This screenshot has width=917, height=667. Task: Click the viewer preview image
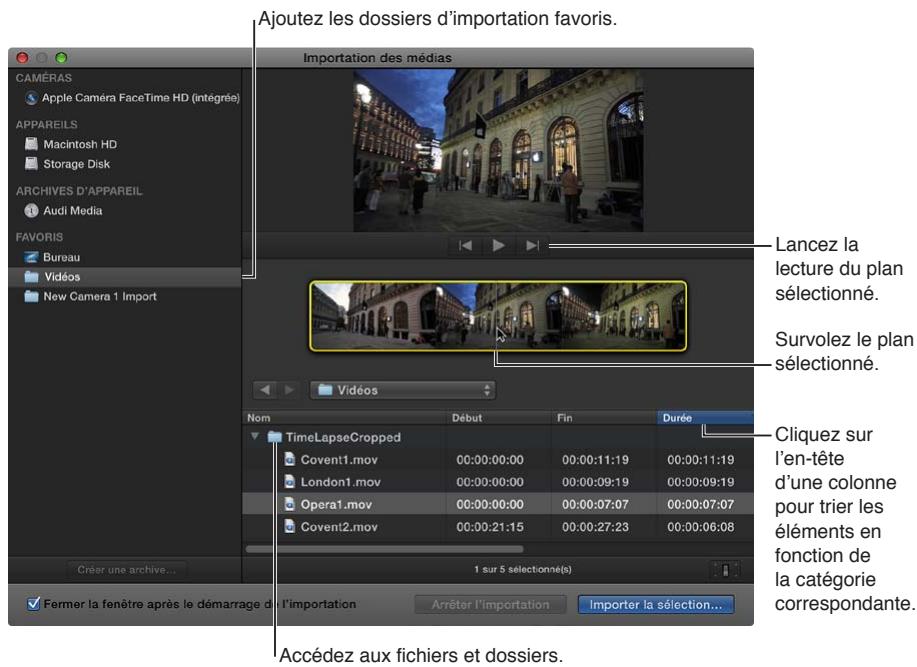tap(498, 150)
